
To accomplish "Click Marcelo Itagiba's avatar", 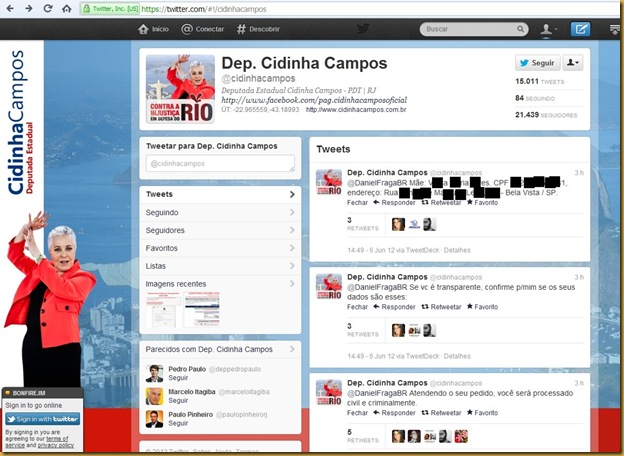I will [x=154, y=396].
